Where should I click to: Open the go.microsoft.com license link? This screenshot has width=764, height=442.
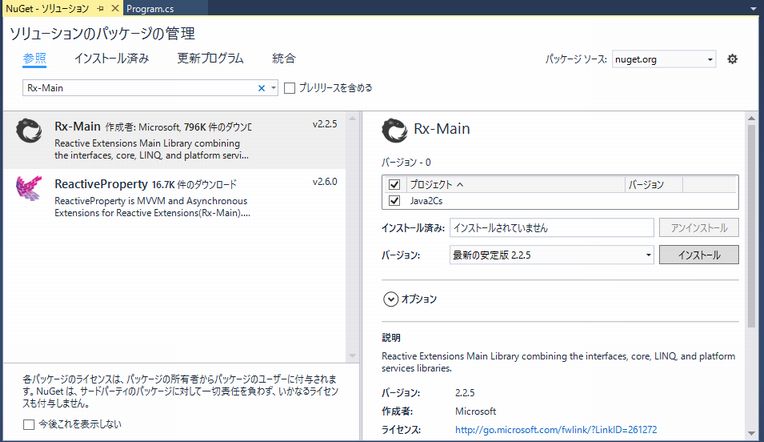click(555, 430)
